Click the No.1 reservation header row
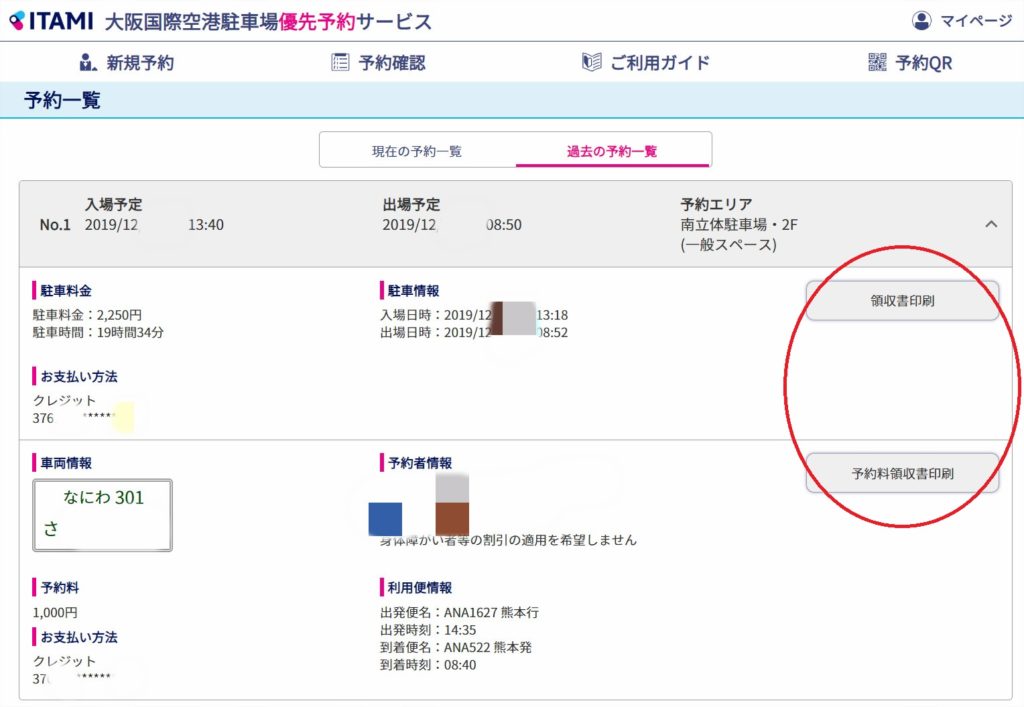The height and width of the screenshot is (707, 1024). click(x=500, y=224)
